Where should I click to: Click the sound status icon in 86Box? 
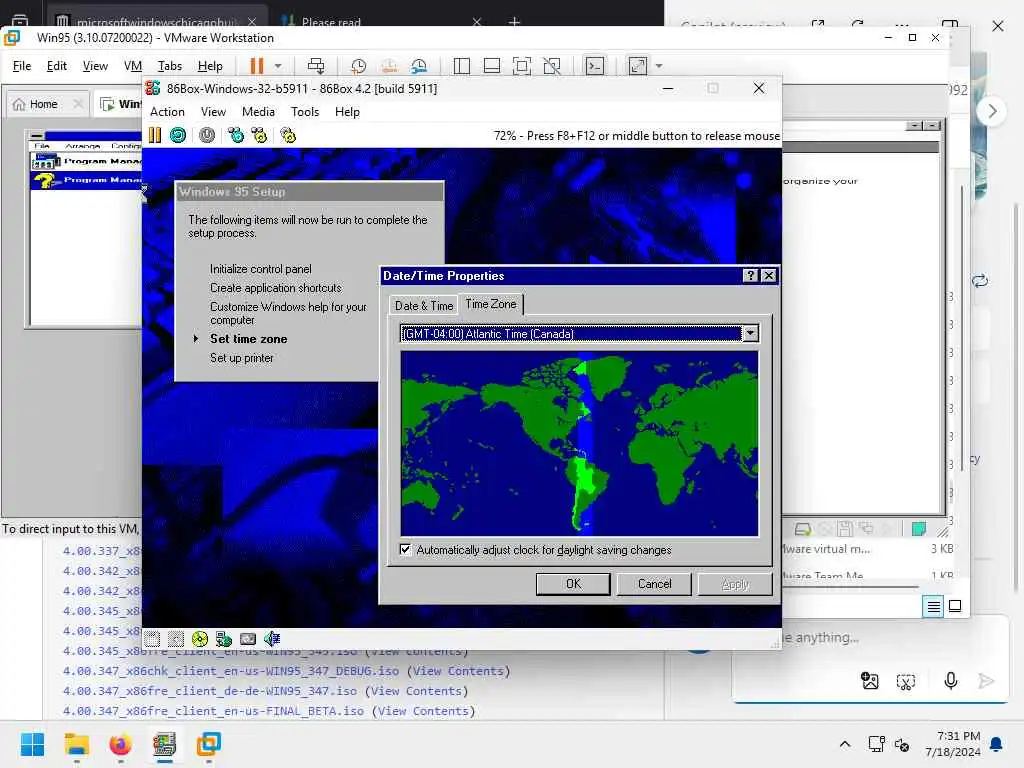tap(272, 639)
